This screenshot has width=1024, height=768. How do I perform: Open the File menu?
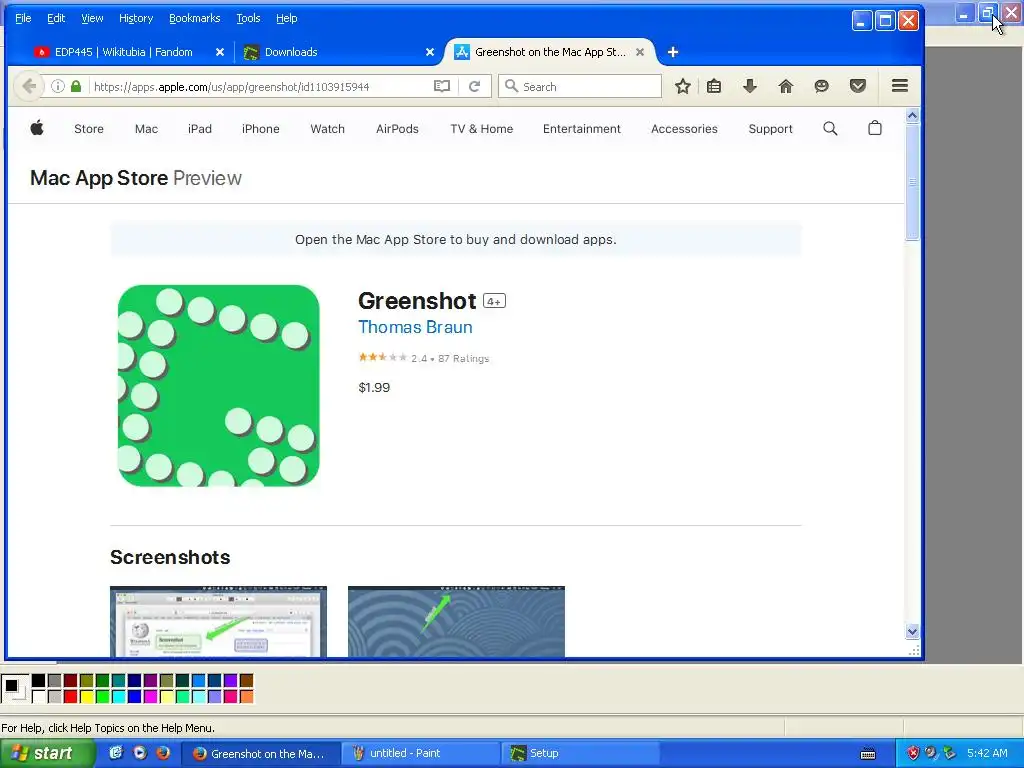pos(23,18)
